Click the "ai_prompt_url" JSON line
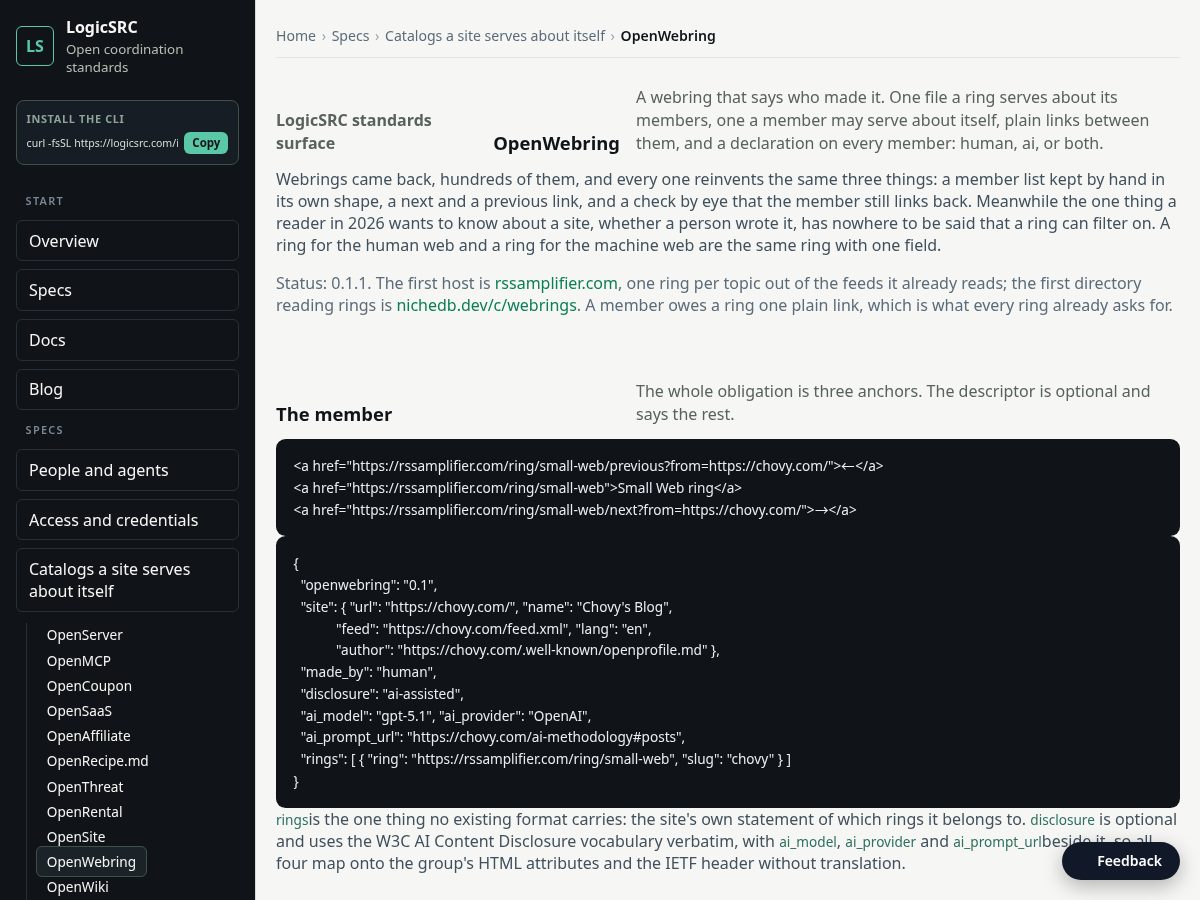 [x=492, y=737]
